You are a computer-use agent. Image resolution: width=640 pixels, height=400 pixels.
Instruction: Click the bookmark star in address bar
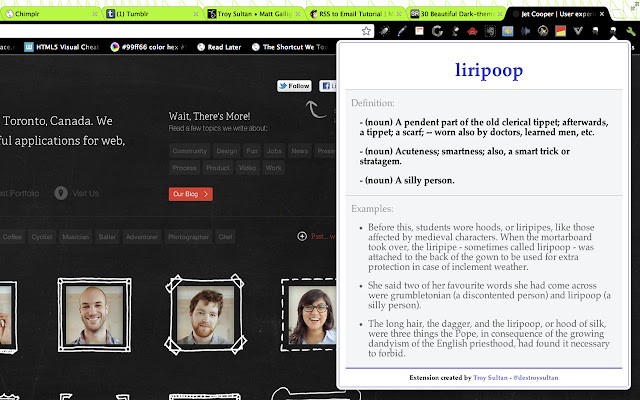point(369,31)
